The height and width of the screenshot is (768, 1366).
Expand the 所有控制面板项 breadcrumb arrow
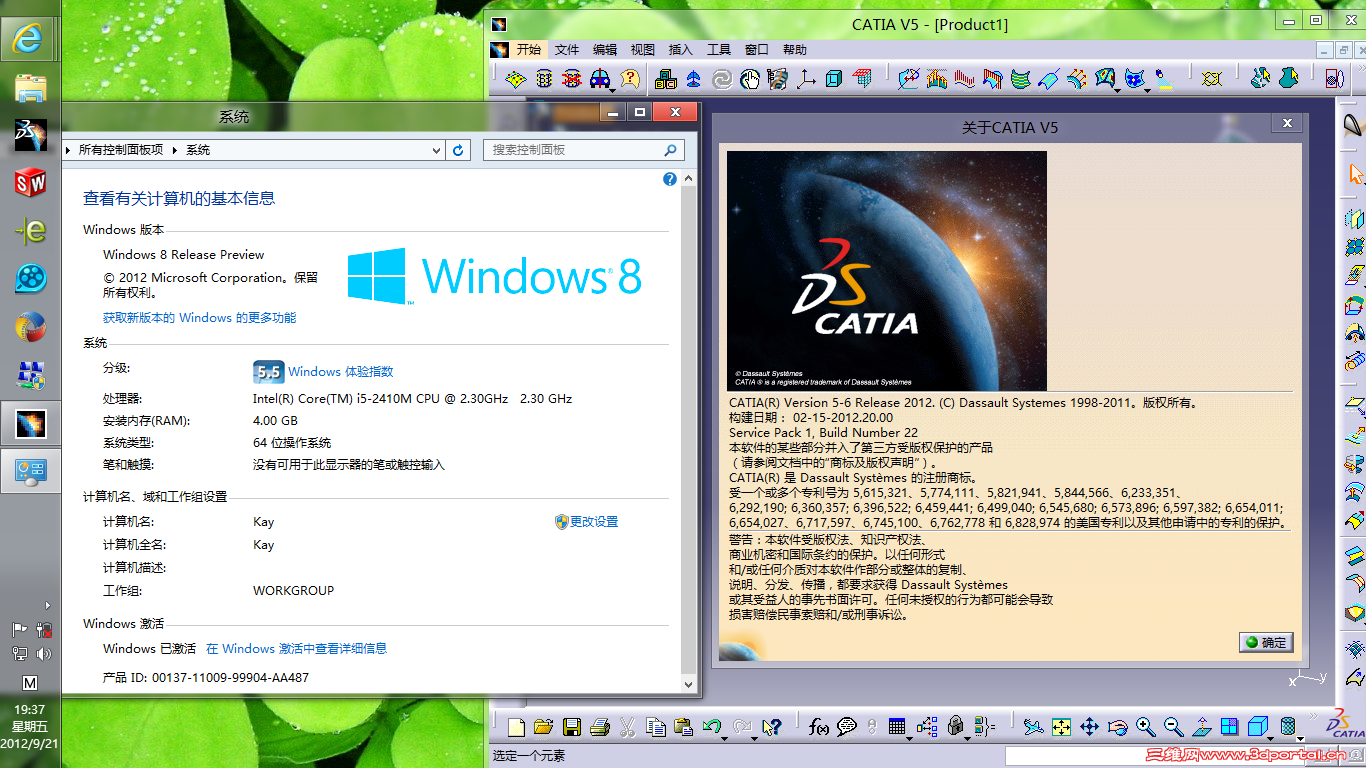[x=175, y=150]
